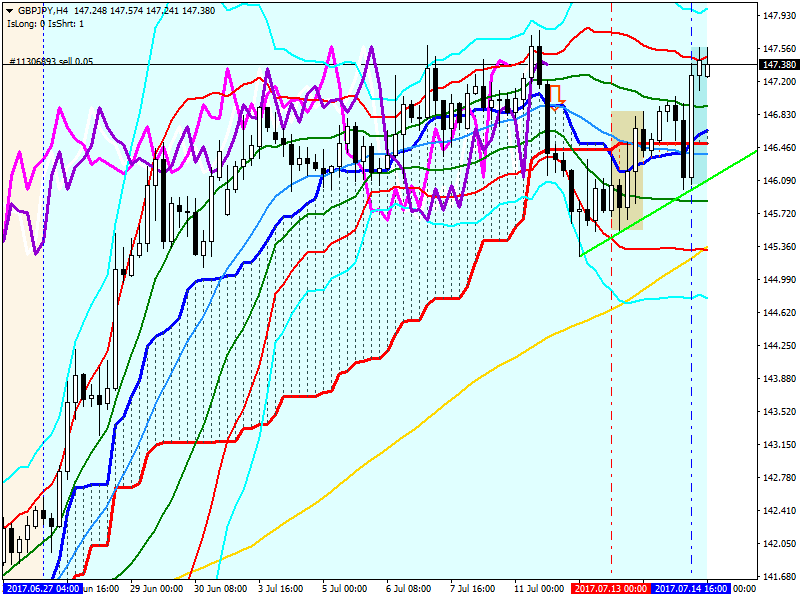This screenshot has height=600, width=800.
Task: Open the chart menu triangle beside GBPJPY,H4
Action: (10, 11)
